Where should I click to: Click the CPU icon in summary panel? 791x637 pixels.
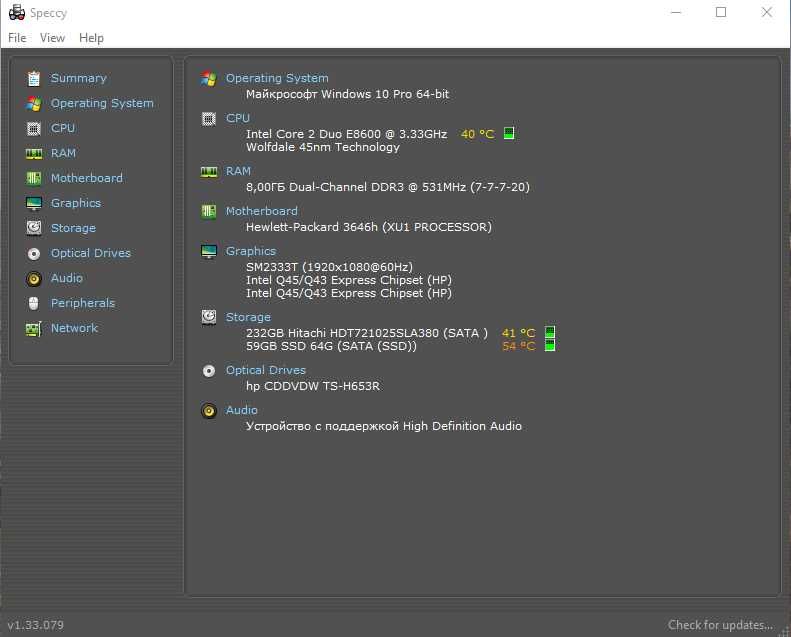pos(209,119)
